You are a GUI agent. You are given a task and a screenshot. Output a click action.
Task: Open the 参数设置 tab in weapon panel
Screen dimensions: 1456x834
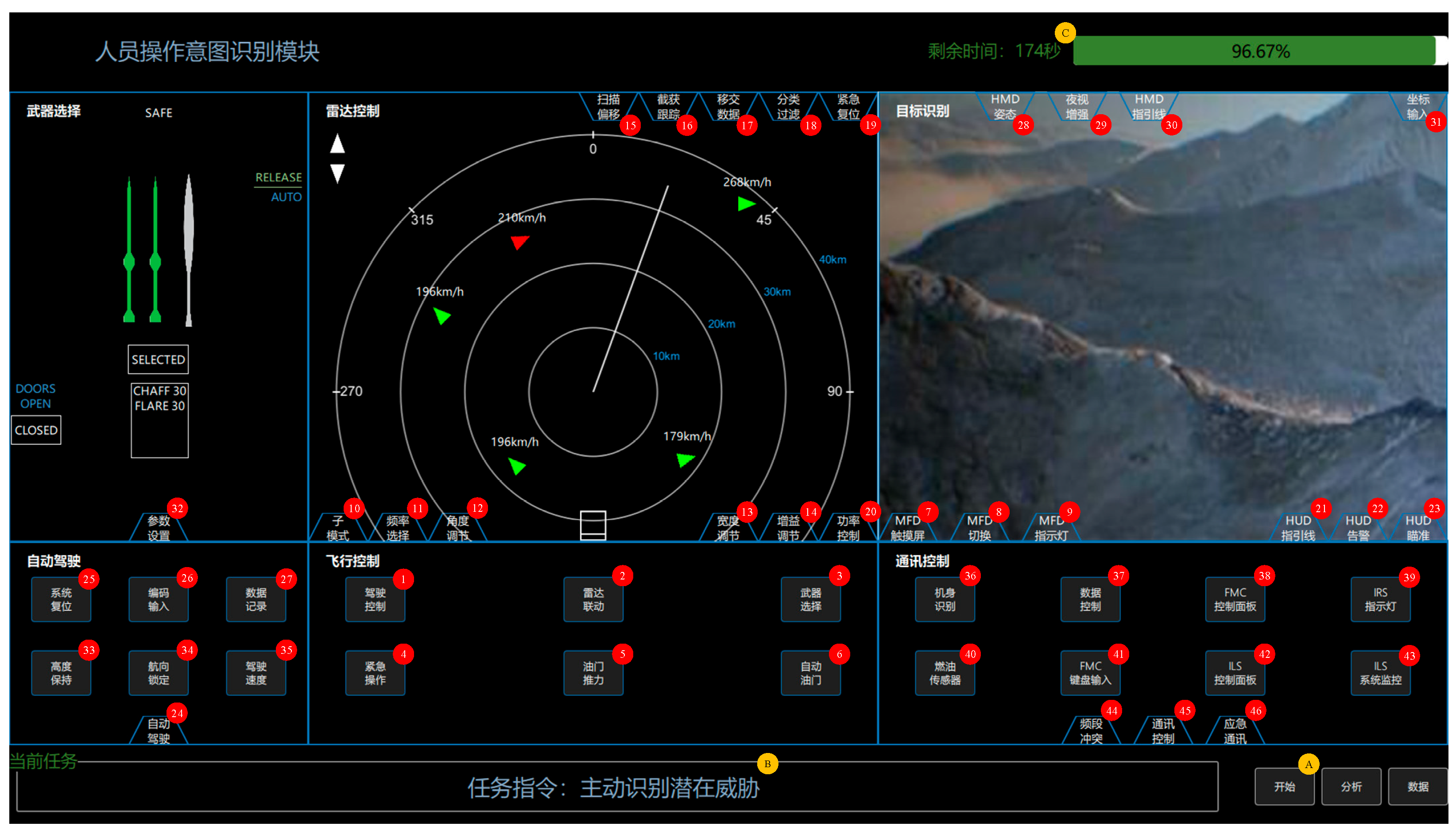[159, 528]
